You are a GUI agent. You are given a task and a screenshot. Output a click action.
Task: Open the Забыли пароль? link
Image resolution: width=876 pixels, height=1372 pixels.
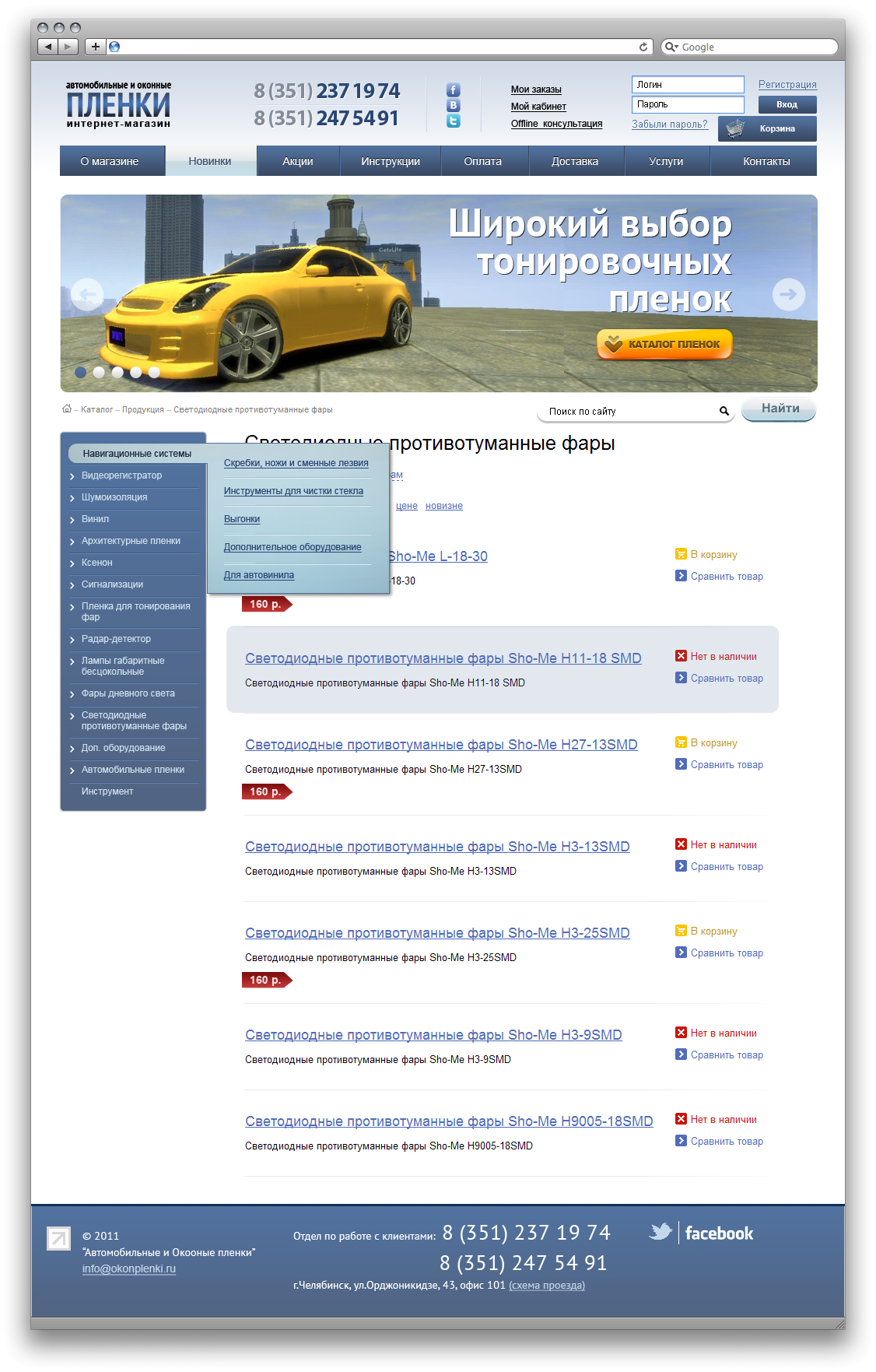(670, 125)
